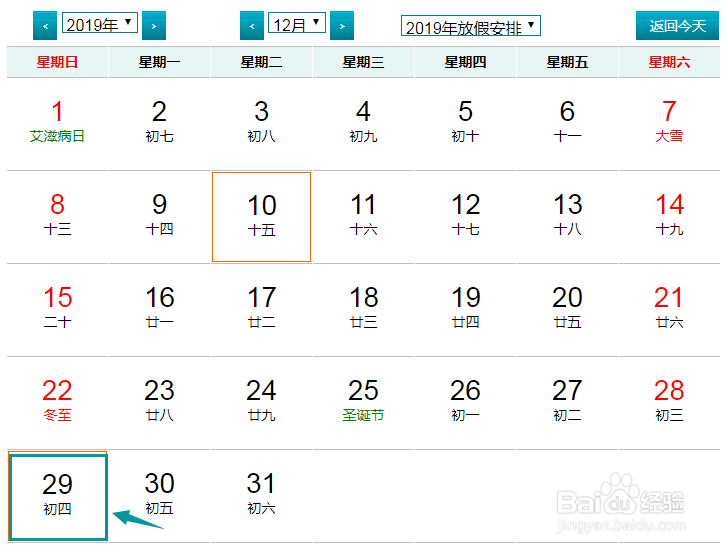Screen dimensions: 726x550
Task: Go to previous month arrow
Action: [252, 26]
